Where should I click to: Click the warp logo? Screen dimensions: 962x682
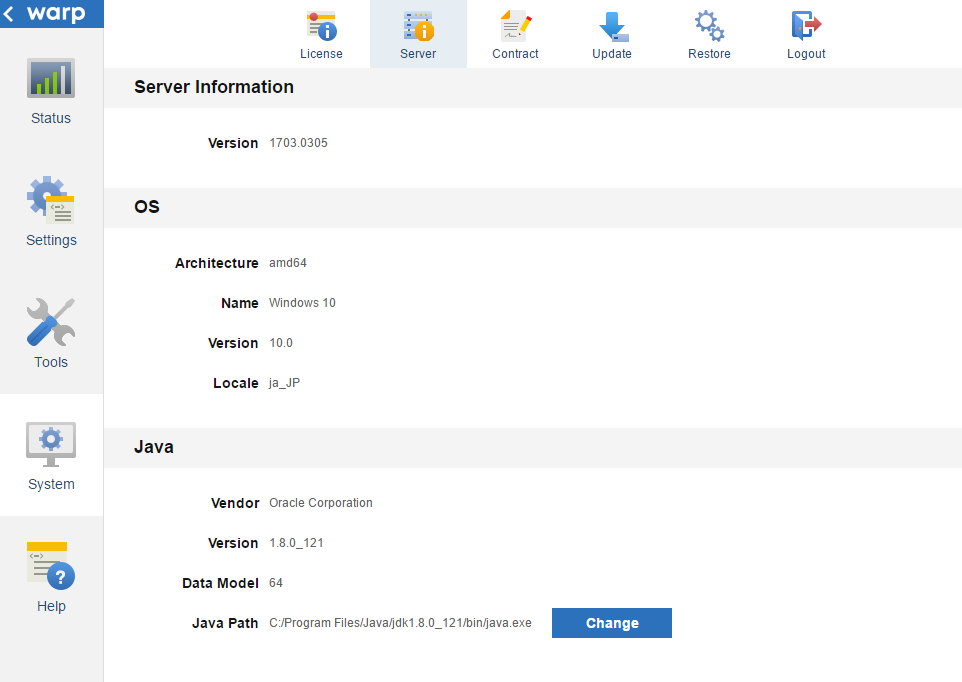click(x=60, y=14)
